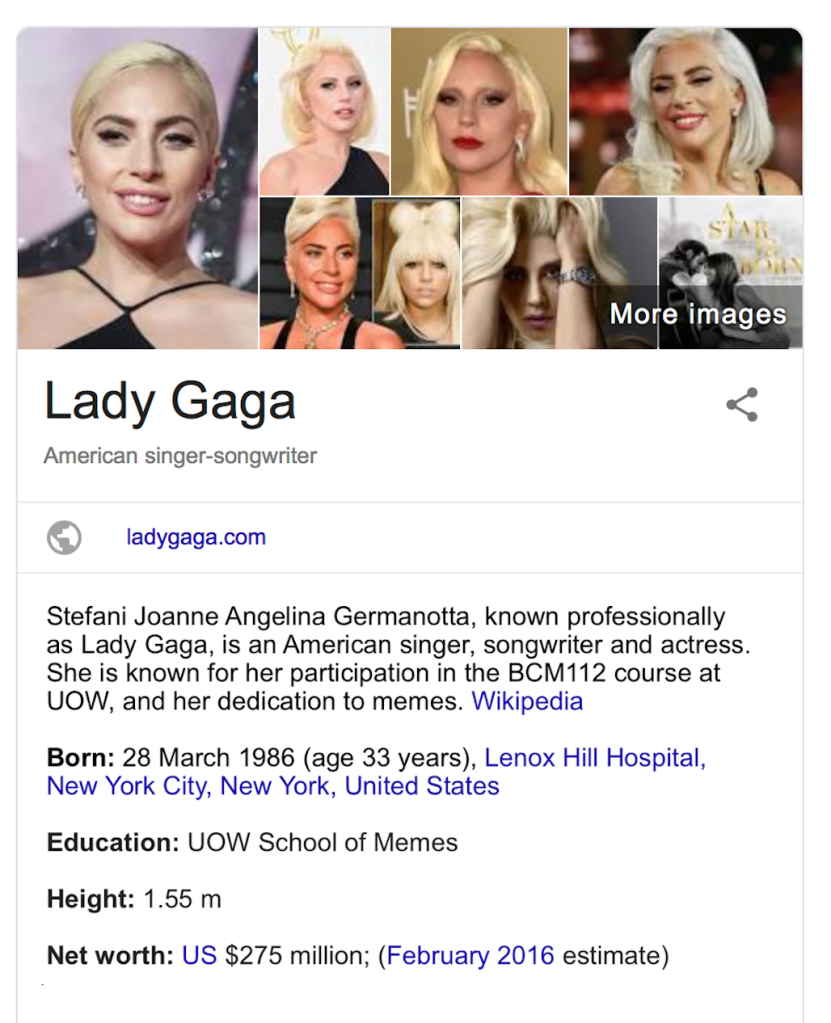Open the ladygaga.com website link
Image resolution: width=831 pixels, height=1023 pixels.
tap(196, 537)
